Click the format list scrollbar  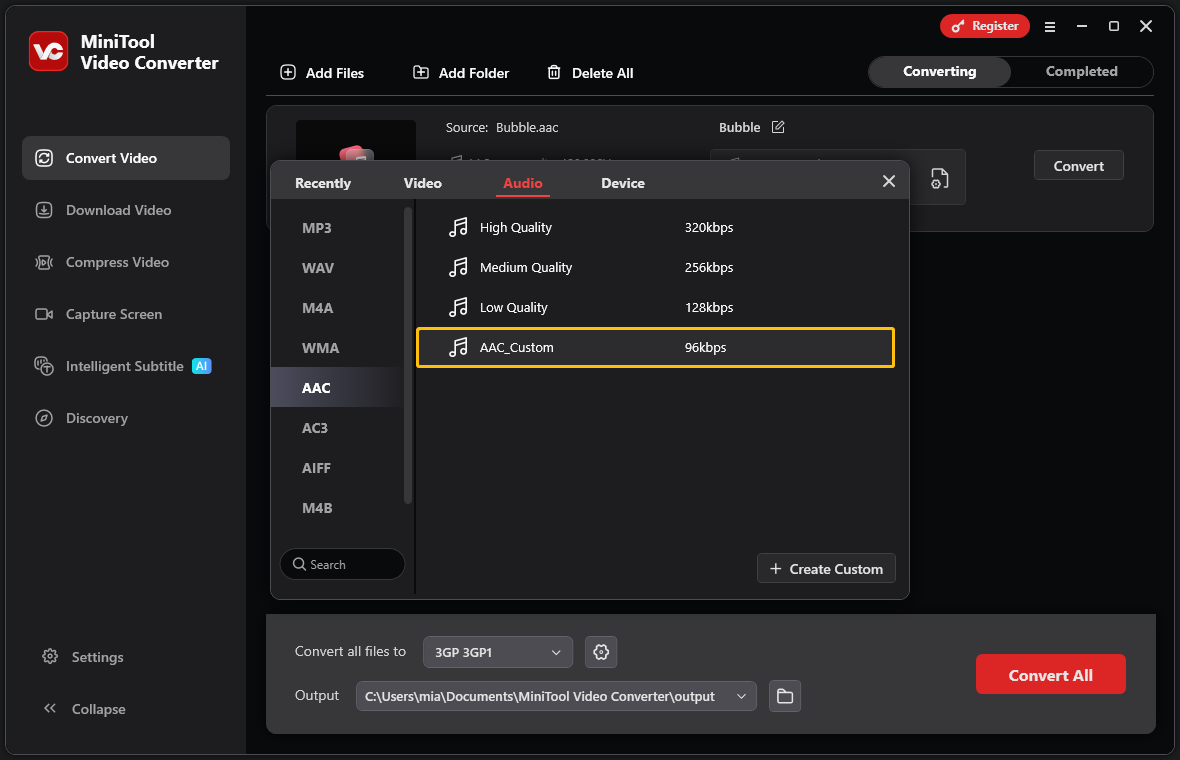click(x=408, y=355)
